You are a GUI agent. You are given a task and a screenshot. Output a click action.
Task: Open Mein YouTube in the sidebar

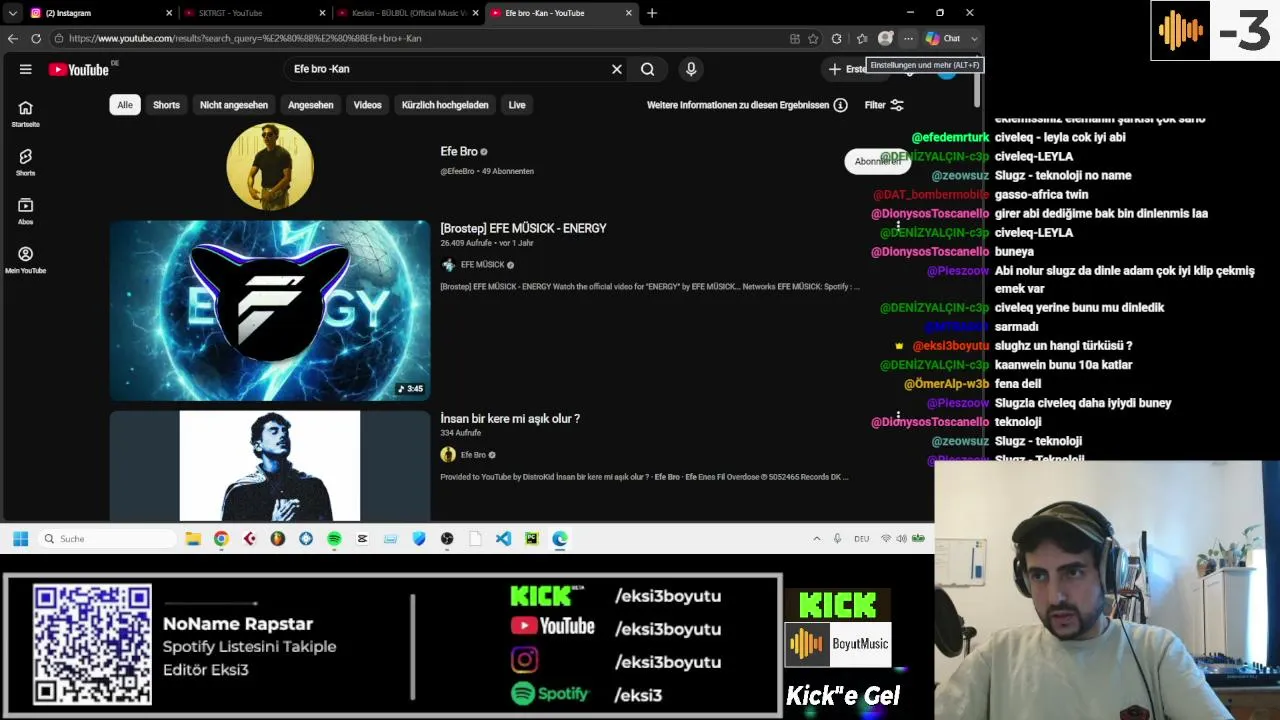pos(26,259)
